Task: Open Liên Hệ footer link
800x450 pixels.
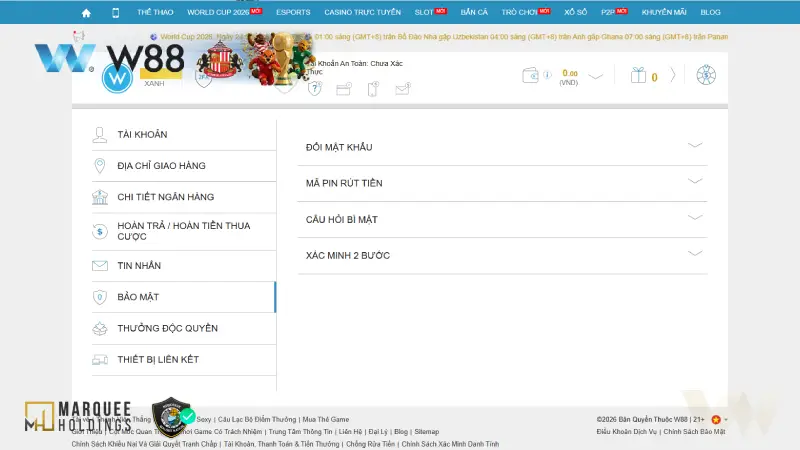Action: [351, 432]
